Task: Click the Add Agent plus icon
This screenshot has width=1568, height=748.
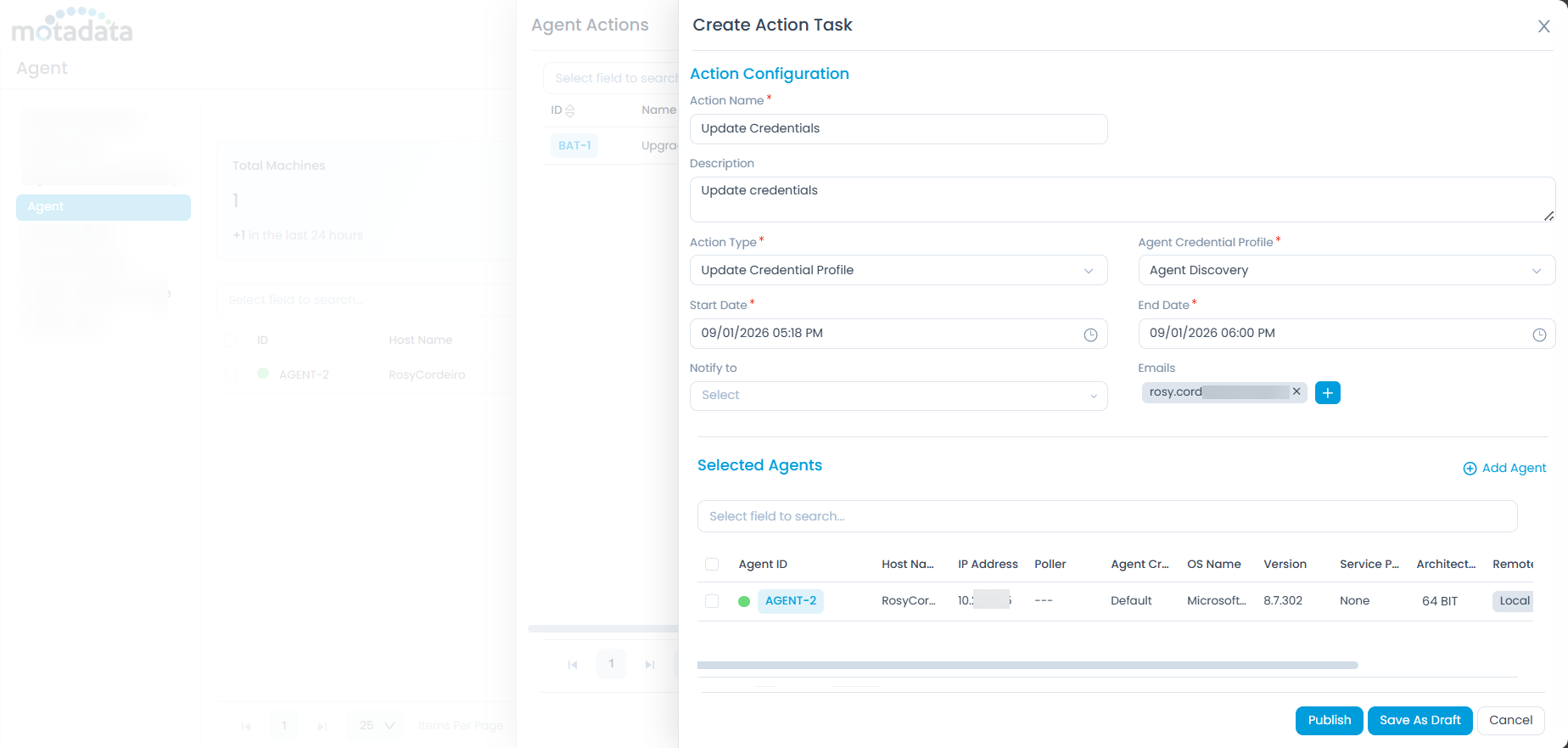Action: 1470,469
